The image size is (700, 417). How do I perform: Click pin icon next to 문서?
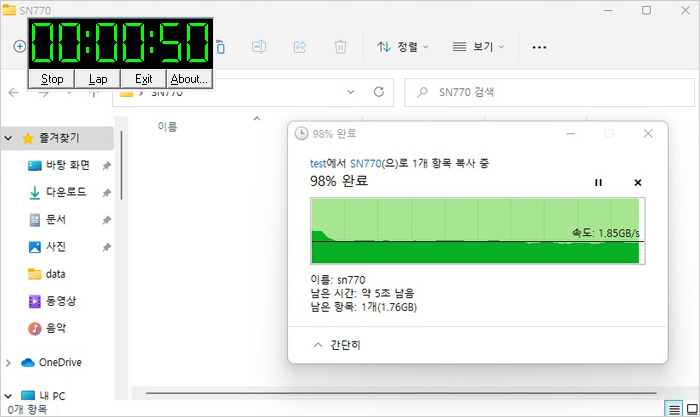tap(106, 220)
